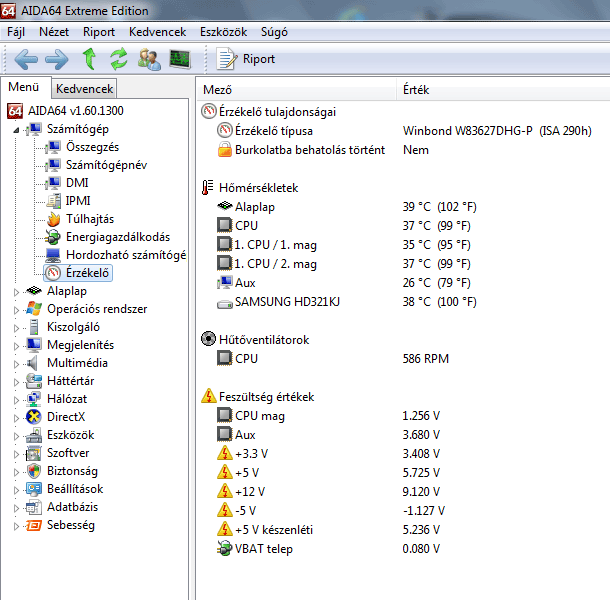
Task: Expand the Háttértár tree node
Action: pos(16,382)
